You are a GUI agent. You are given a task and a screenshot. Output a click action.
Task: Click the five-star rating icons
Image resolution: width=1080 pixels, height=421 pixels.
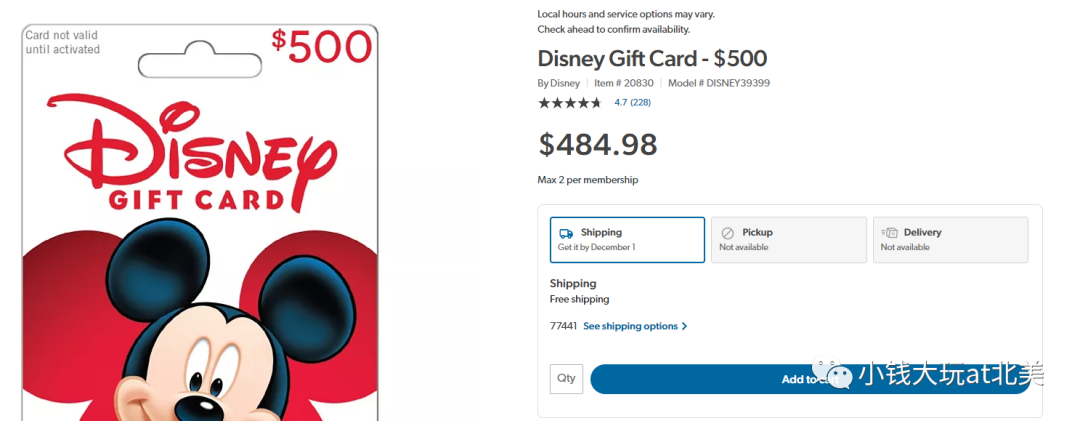(x=570, y=102)
